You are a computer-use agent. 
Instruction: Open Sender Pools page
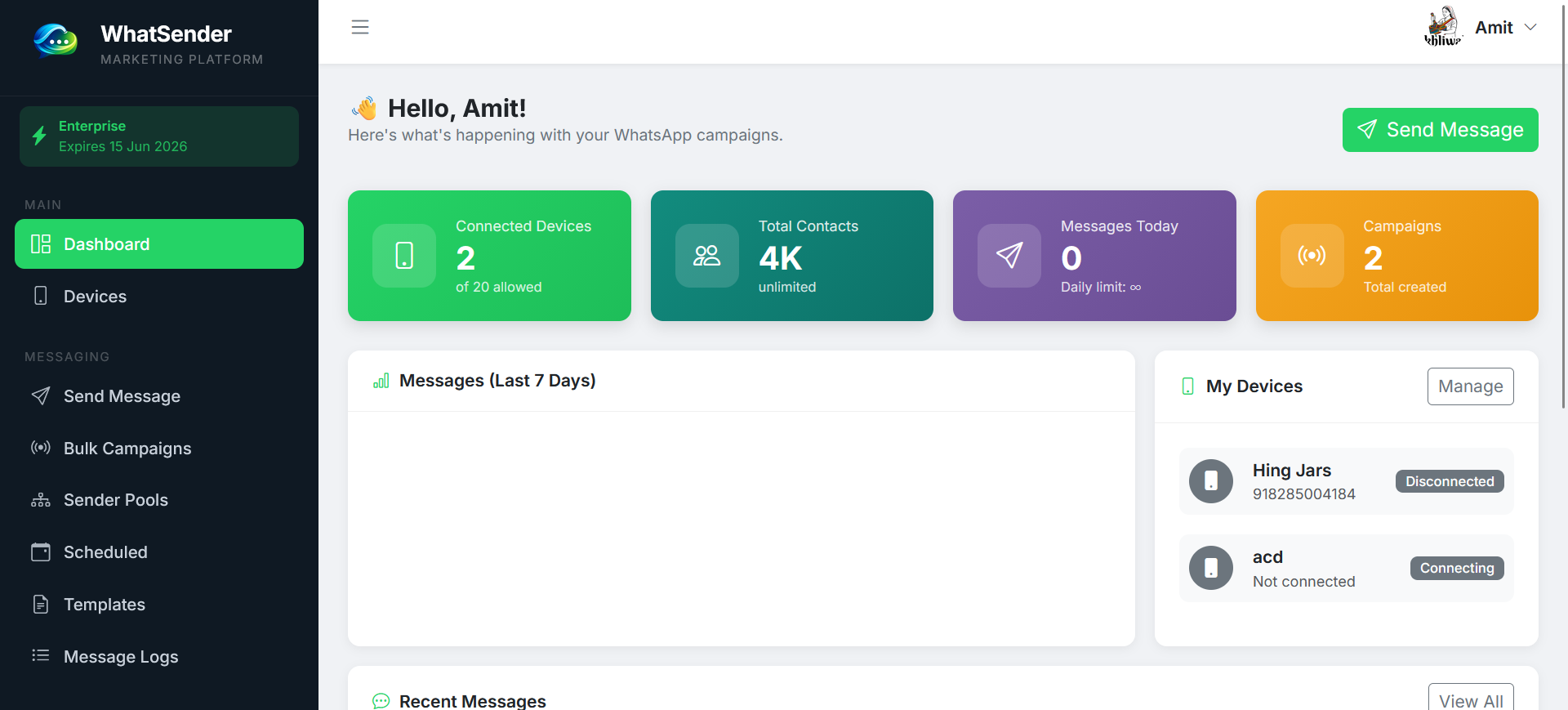tap(159, 500)
